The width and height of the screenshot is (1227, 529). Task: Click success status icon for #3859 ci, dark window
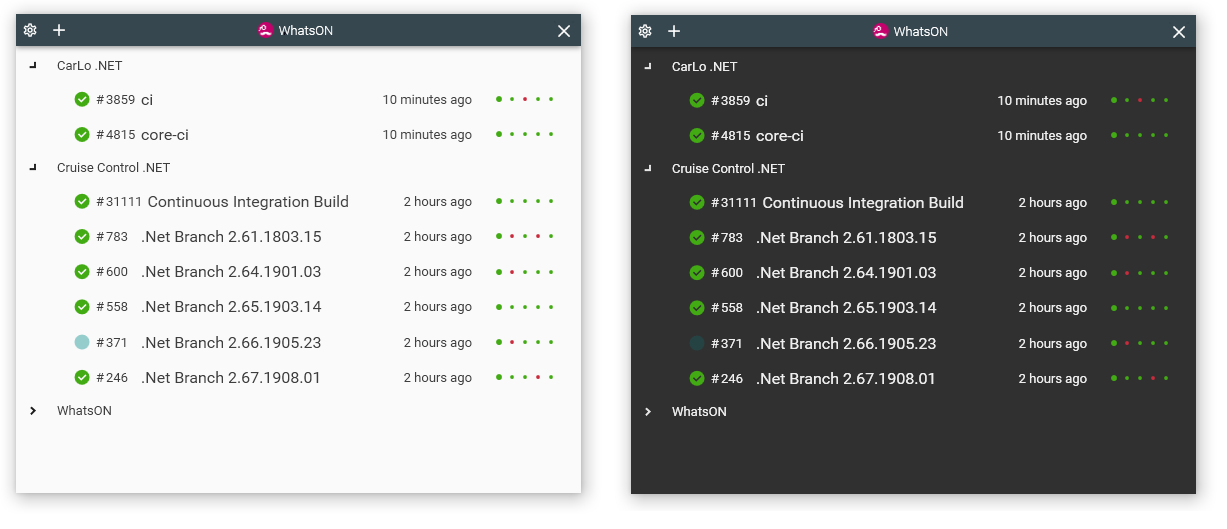[x=697, y=100]
